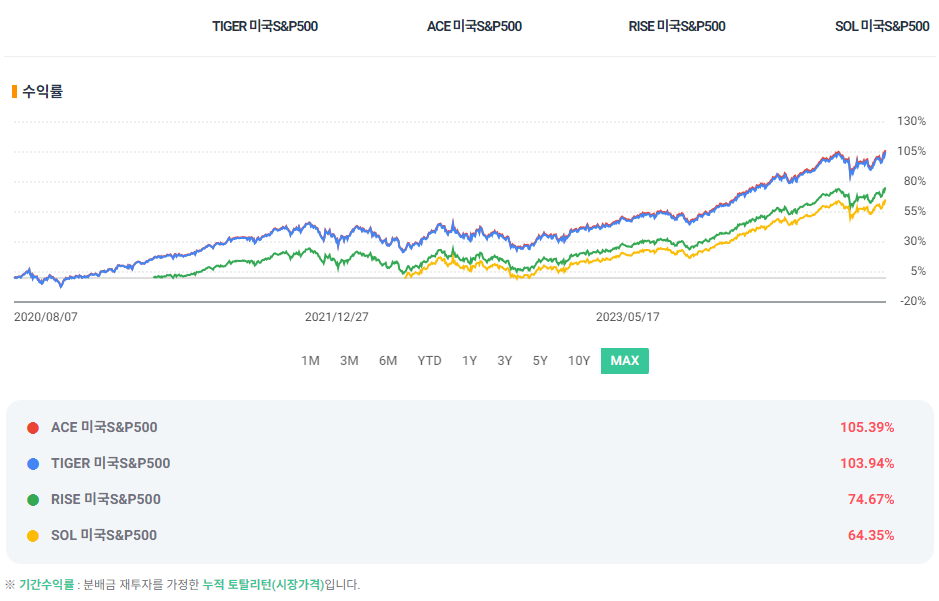
Task: Click the red ACE legend dot
Action: (33, 428)
